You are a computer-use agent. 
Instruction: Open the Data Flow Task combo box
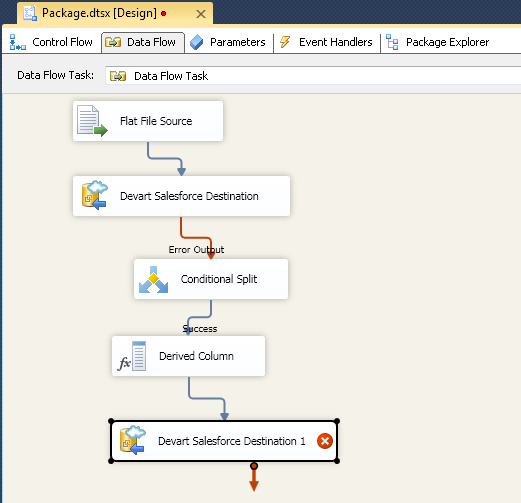pos(313,76)
